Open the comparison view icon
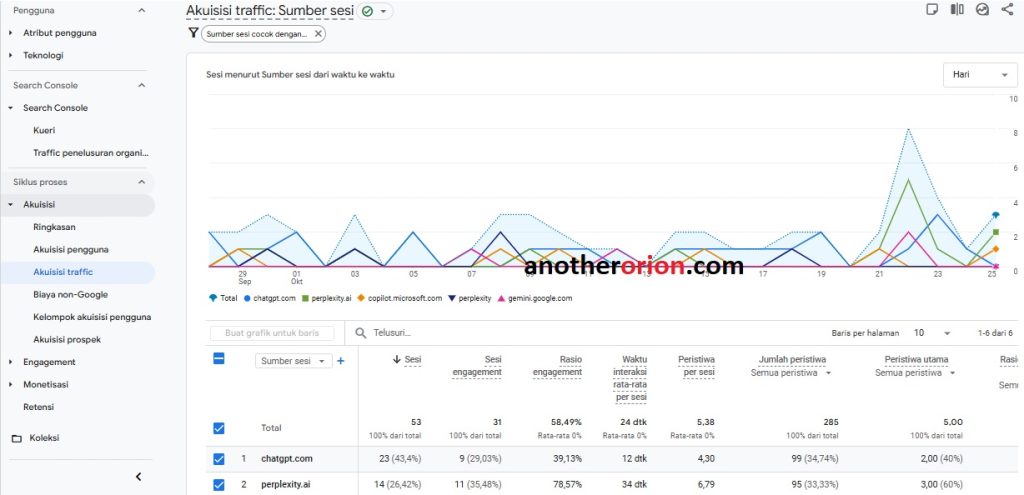This screenshot has height=495, width=1024. 957,10
